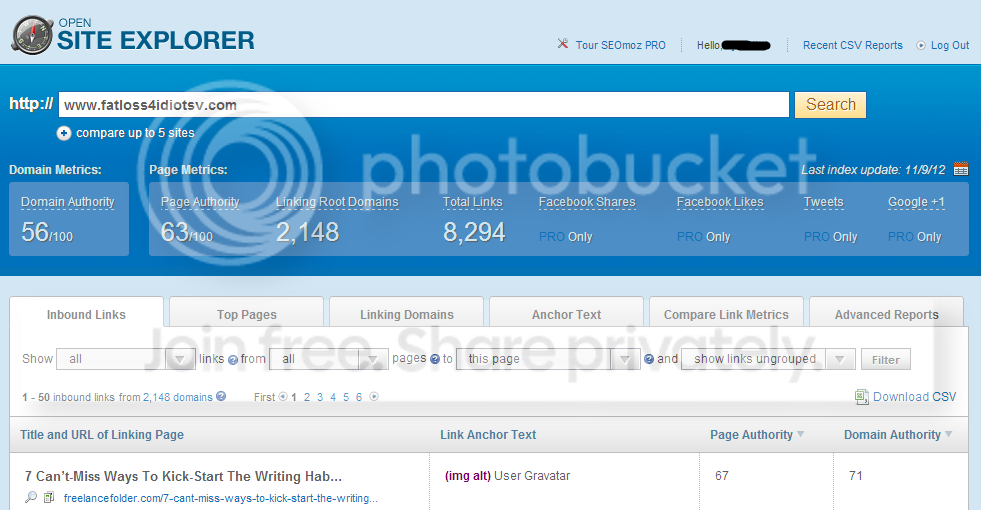981x510 pixels.
Task: Select Compare Link Metrics tab
Action: (x=726, y=314)
